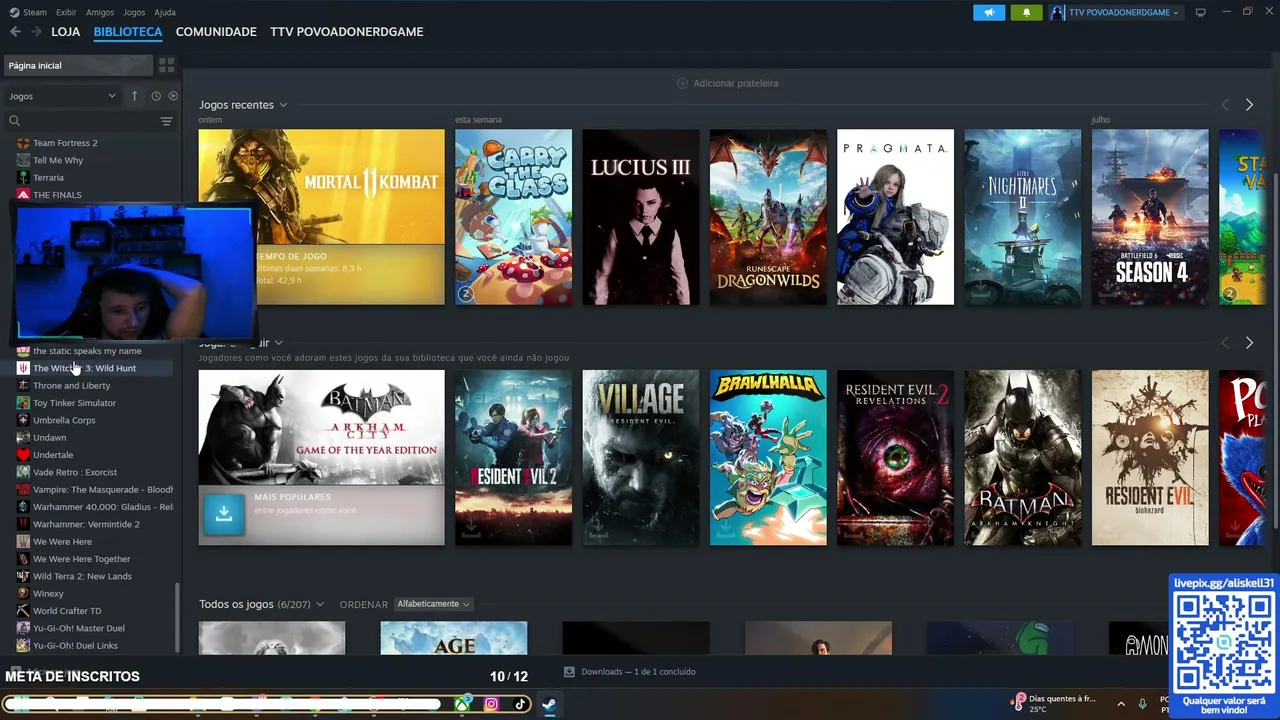
Task: Open the Lucius III cover
Action: 641,217
